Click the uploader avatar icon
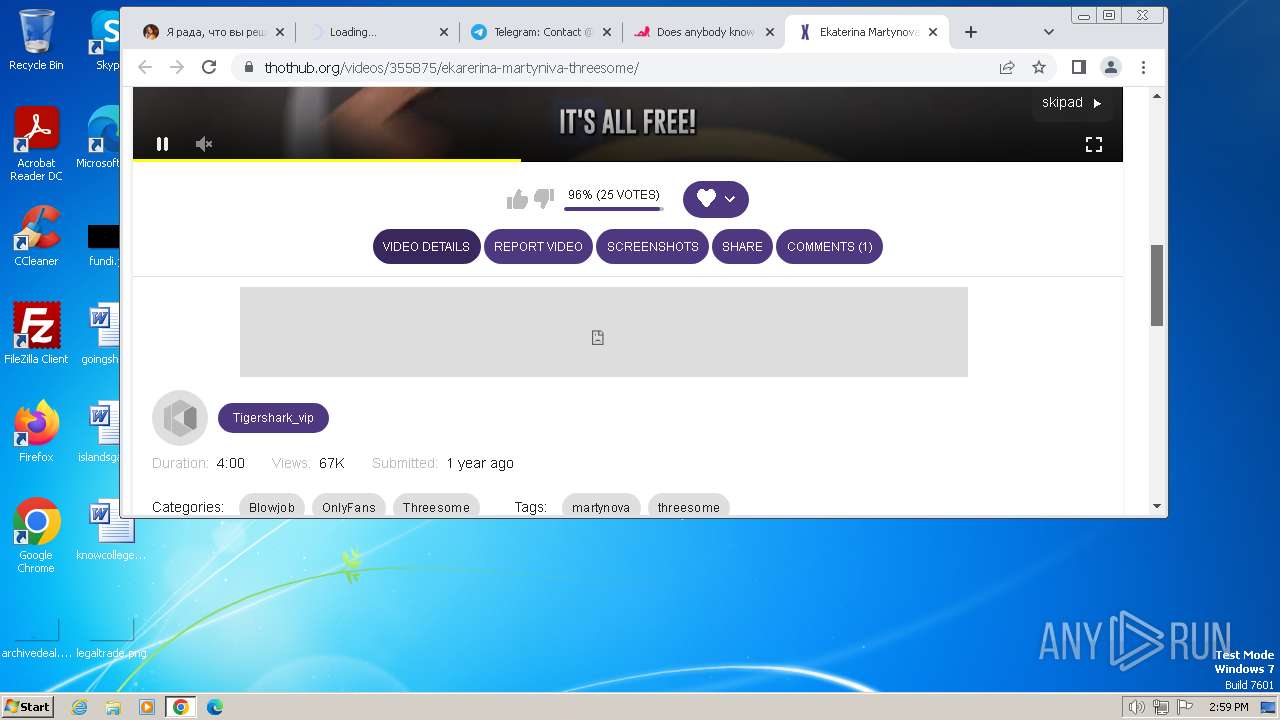 tap(180, 418)
